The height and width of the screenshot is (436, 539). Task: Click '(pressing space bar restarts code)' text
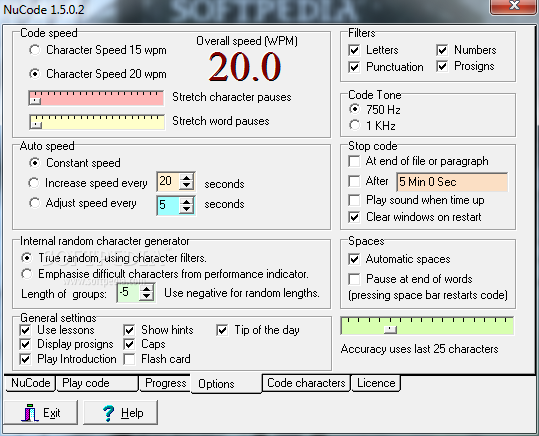(x=428, y=295)
